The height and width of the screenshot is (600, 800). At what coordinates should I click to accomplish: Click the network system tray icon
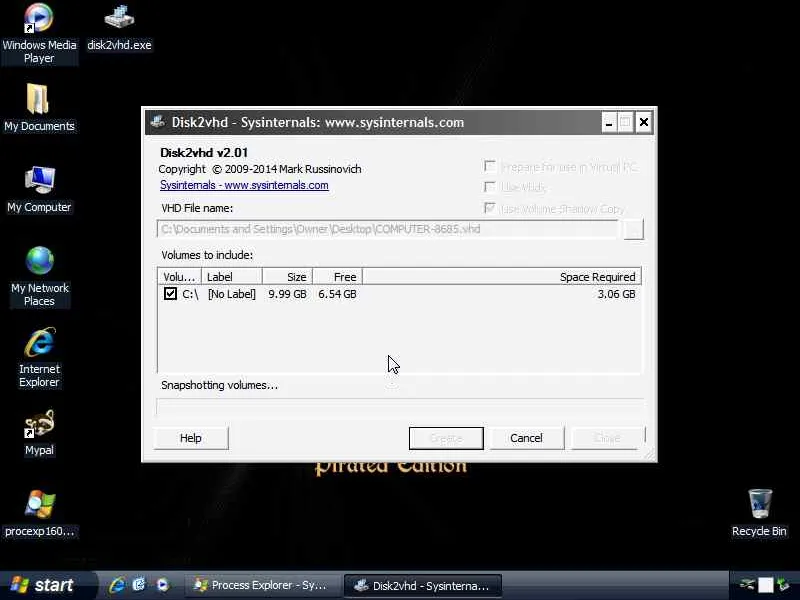pyautogui.click(x=747, y=585)
